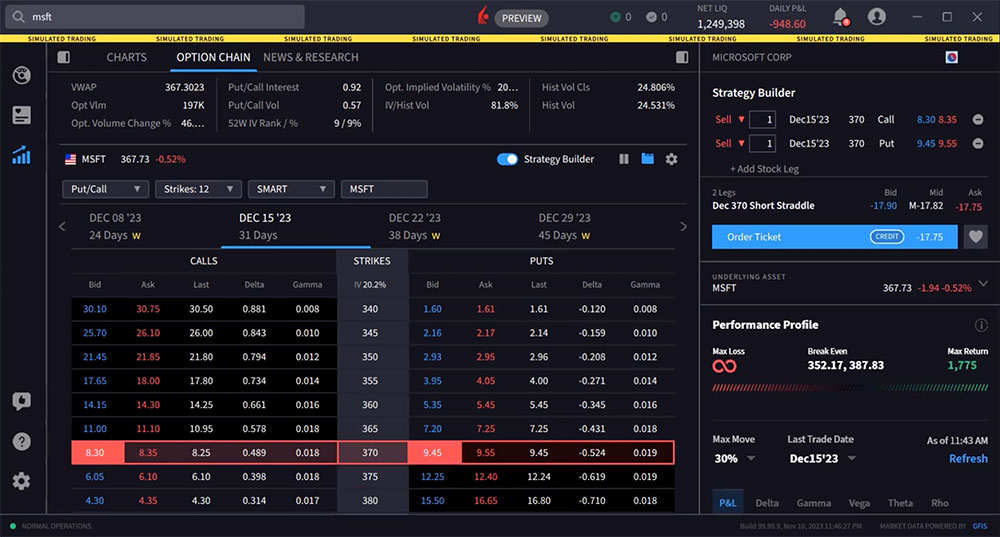Image resolution: width=1000 pixels, height=537 pixels.
Task: Open option chain settings gear
Action: pyautogui.click(x=672, y=159)
